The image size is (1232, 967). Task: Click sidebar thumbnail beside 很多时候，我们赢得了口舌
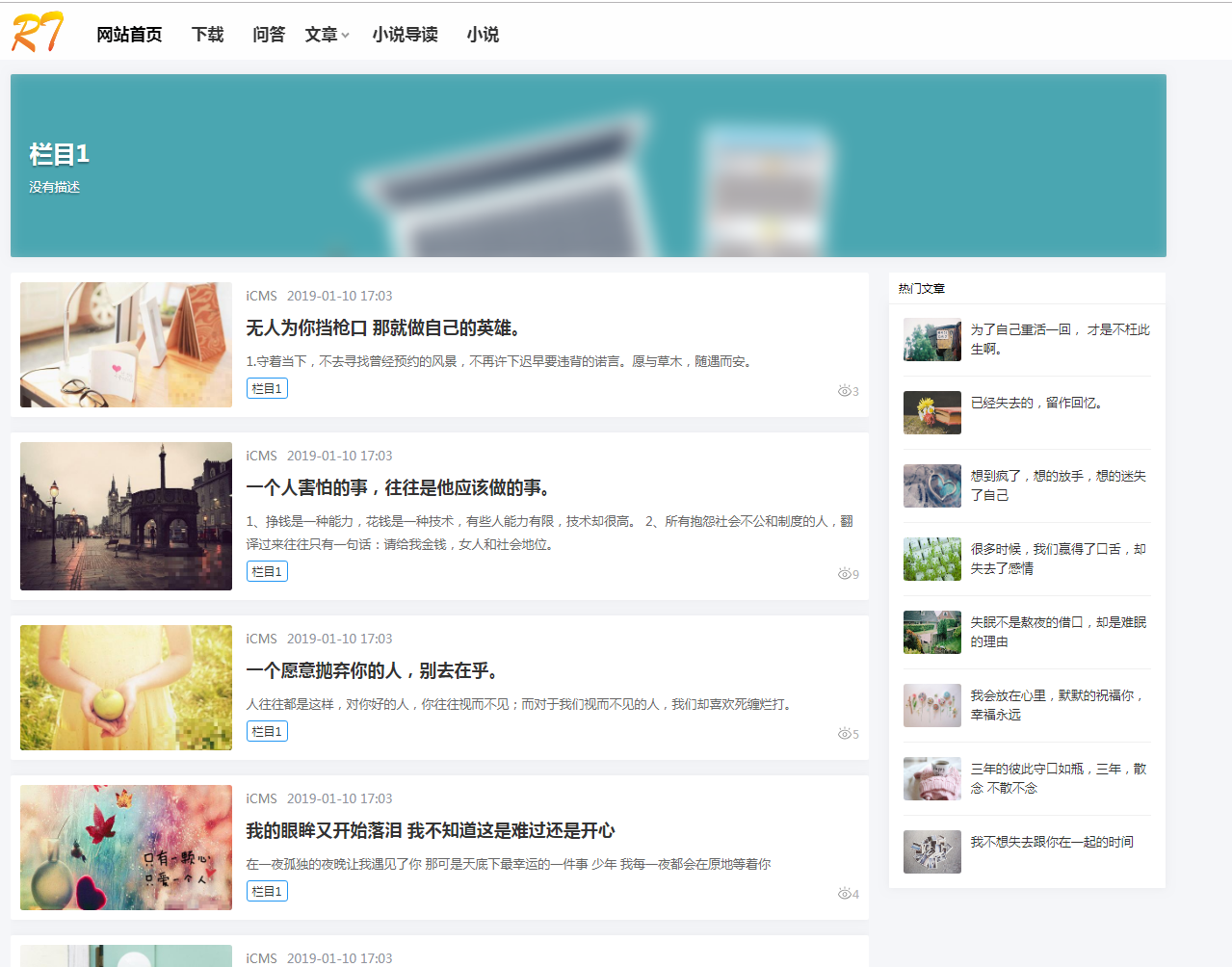click(932, 559)
